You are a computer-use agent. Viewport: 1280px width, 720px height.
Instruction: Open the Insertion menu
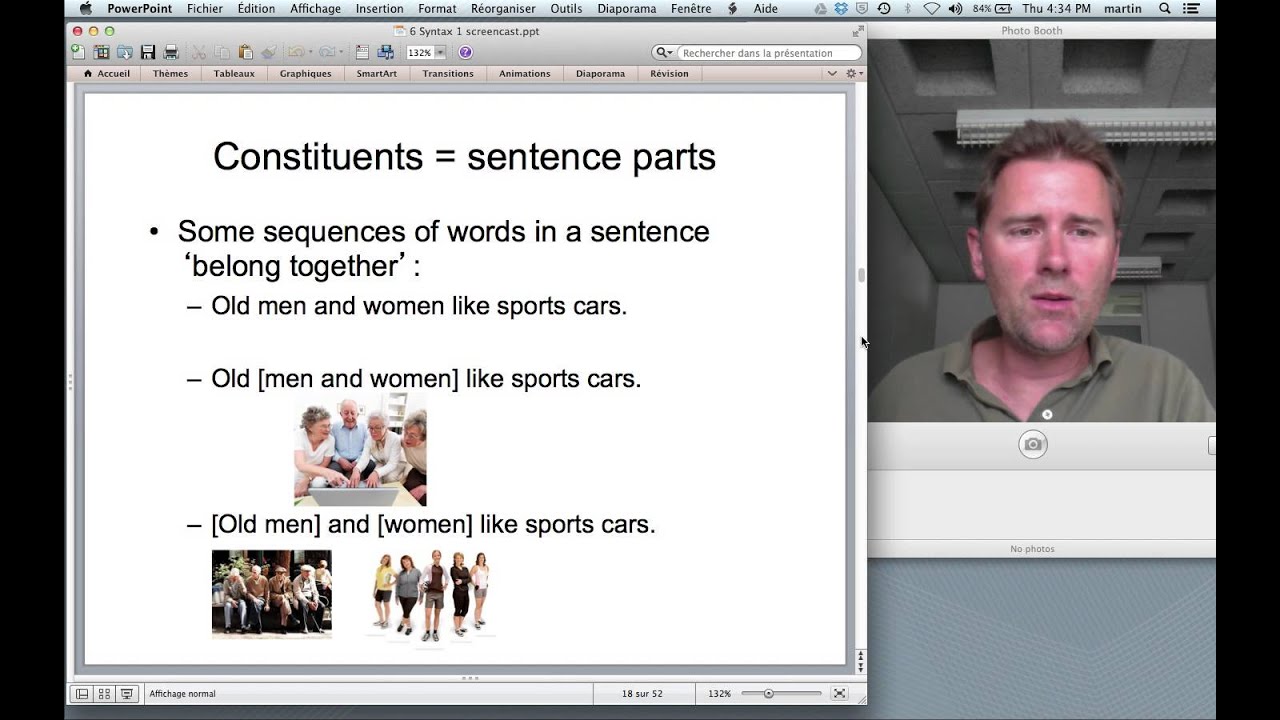coord(380,9)
